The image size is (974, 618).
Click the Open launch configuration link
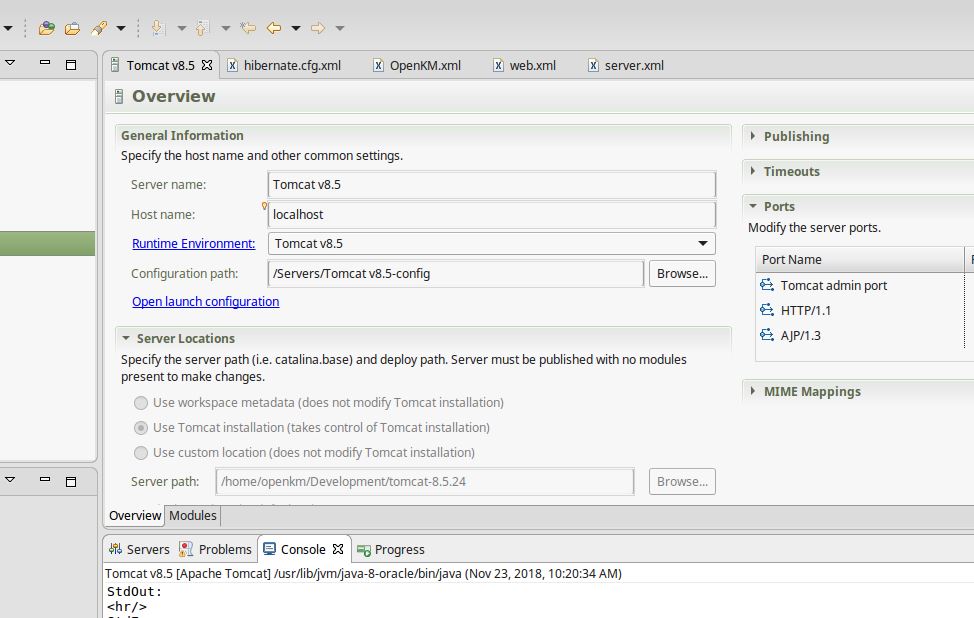click(205, 302)
